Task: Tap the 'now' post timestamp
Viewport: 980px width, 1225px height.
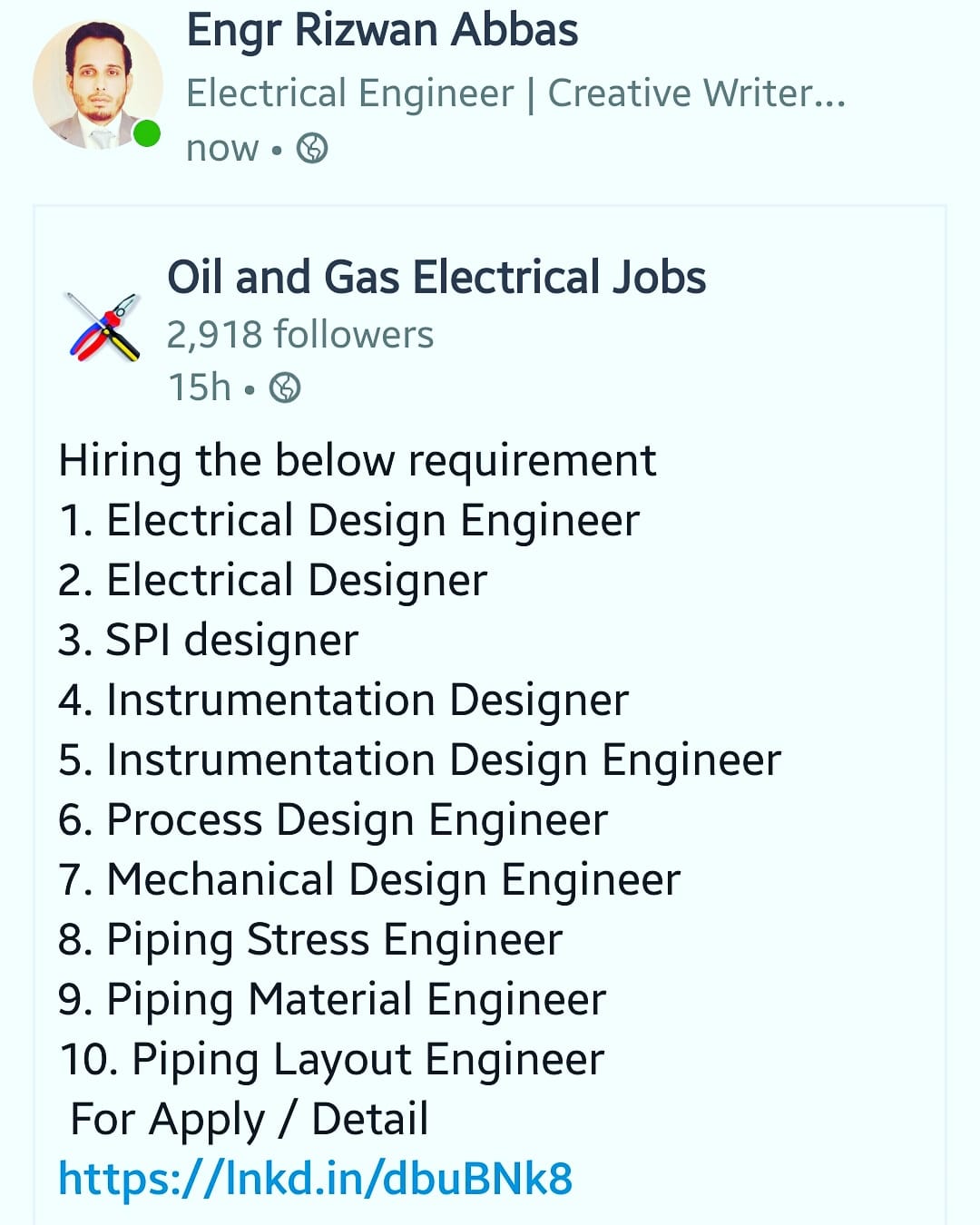Action: coord(222,148)
